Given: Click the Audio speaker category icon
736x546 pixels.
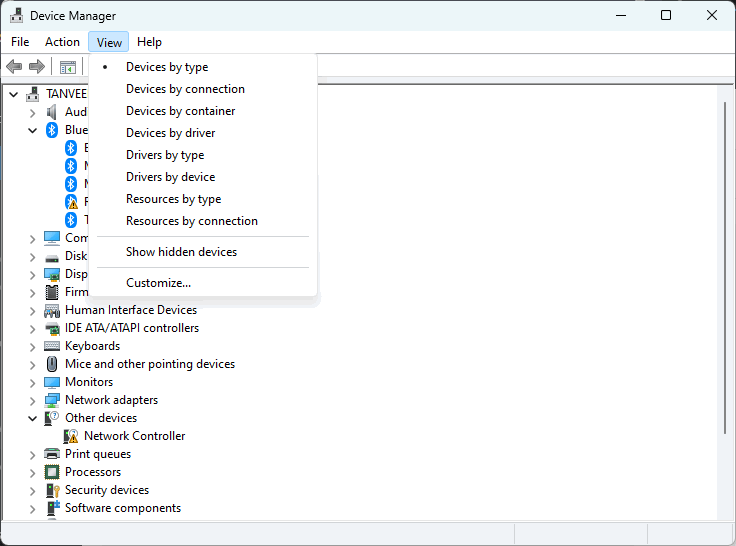Looking at the screenshot, I should 52,112.
